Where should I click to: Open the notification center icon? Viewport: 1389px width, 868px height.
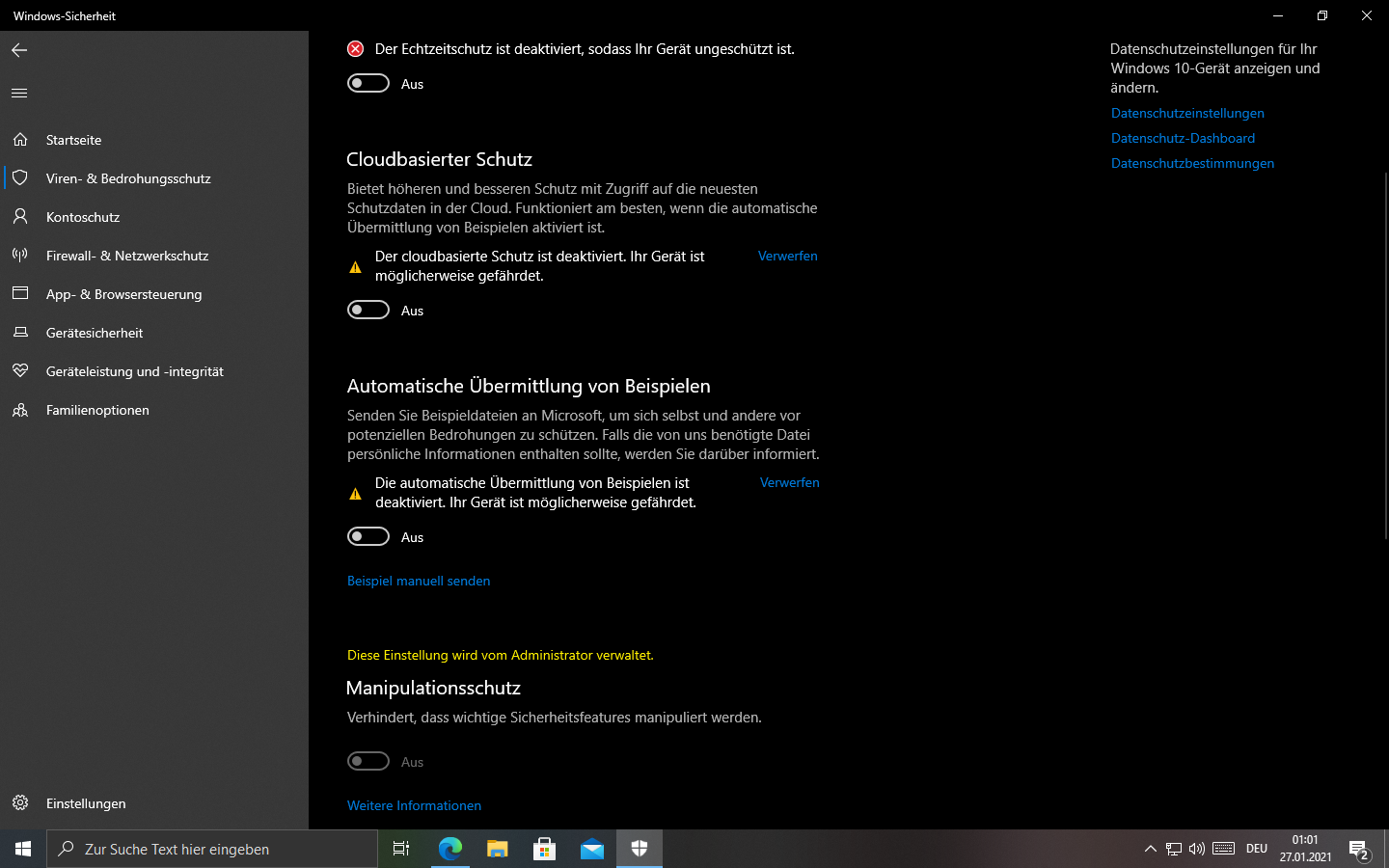[1359, 850]
